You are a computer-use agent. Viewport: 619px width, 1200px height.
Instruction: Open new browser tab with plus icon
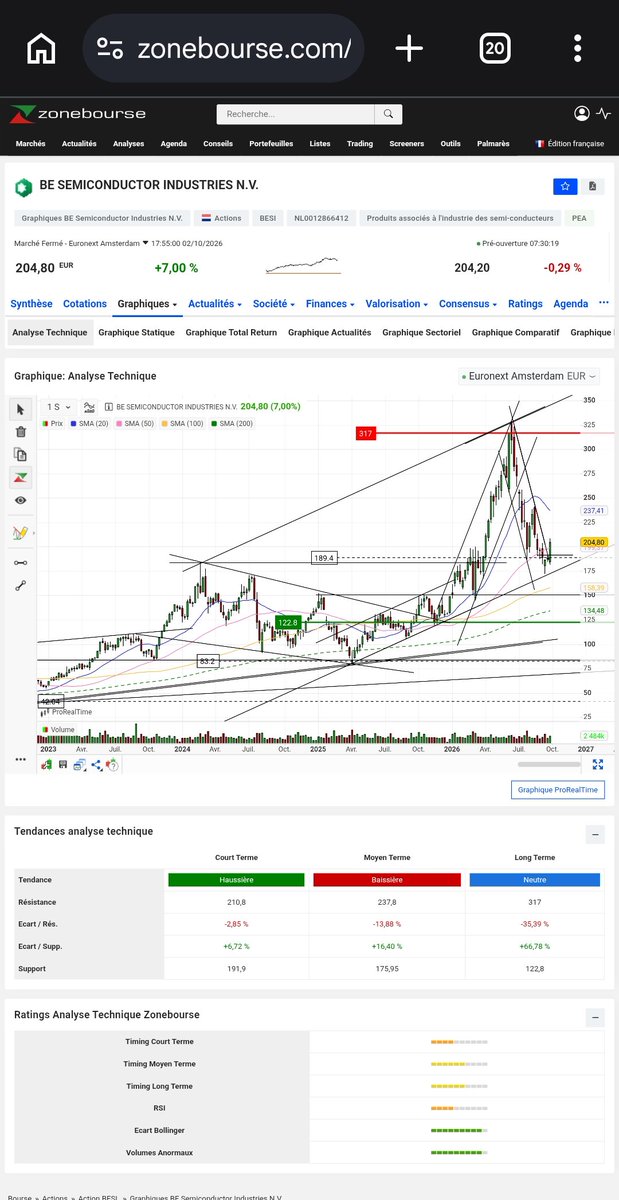(409, 48)
